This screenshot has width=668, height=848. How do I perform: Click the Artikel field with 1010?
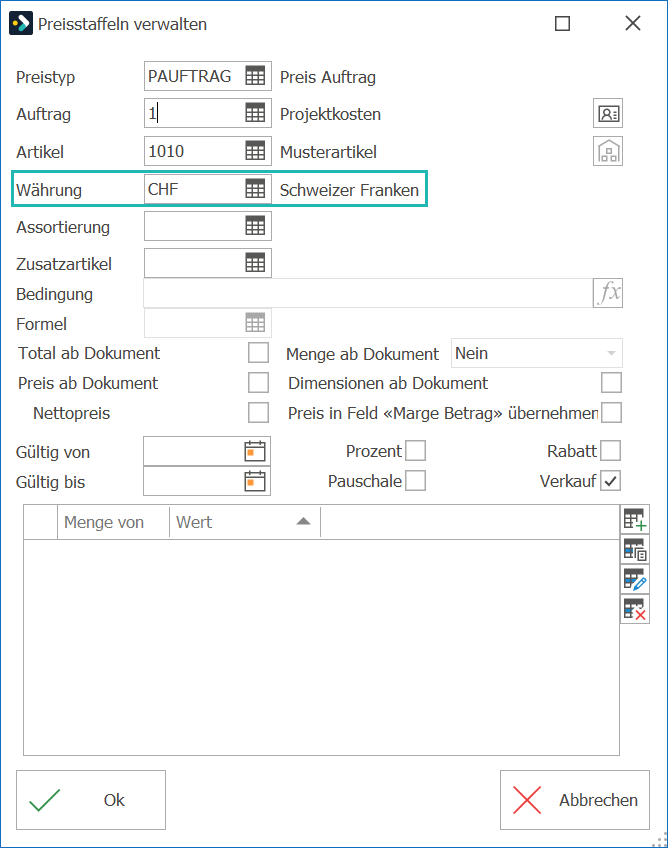(208, 151)
